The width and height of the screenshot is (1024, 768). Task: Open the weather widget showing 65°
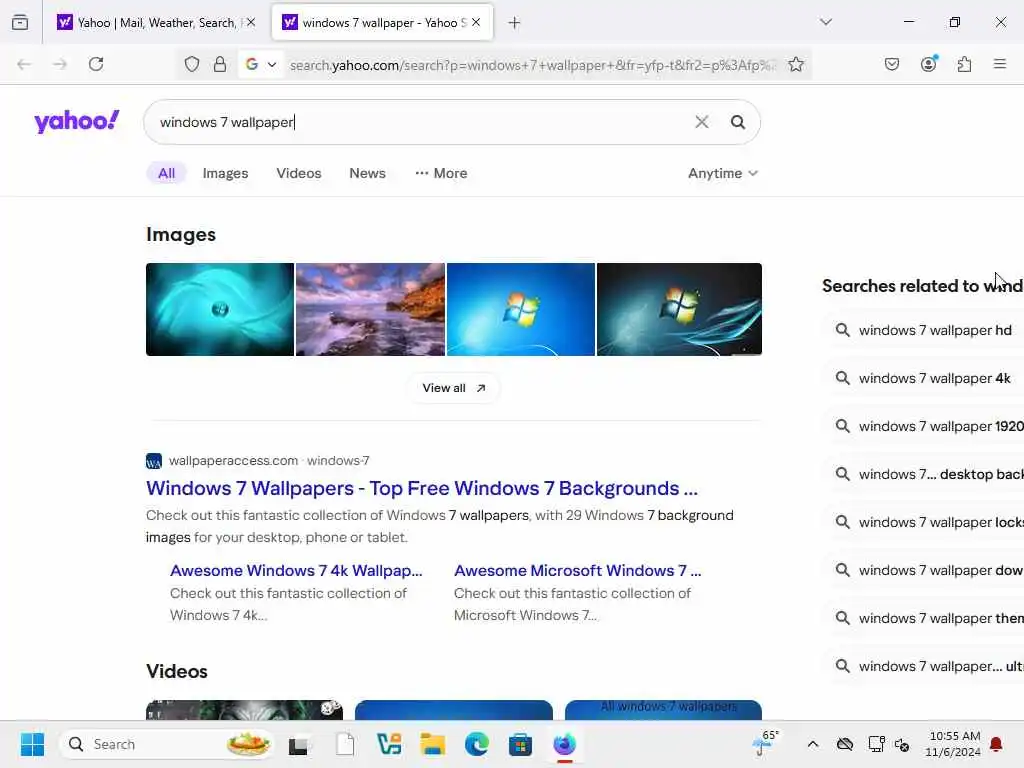(x=765, y=743)
